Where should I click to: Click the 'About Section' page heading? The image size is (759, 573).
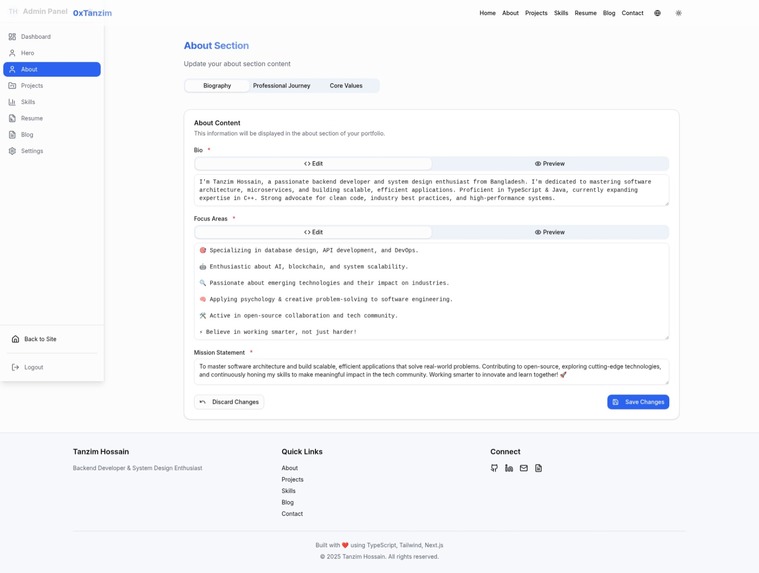[x=216, y=45]
